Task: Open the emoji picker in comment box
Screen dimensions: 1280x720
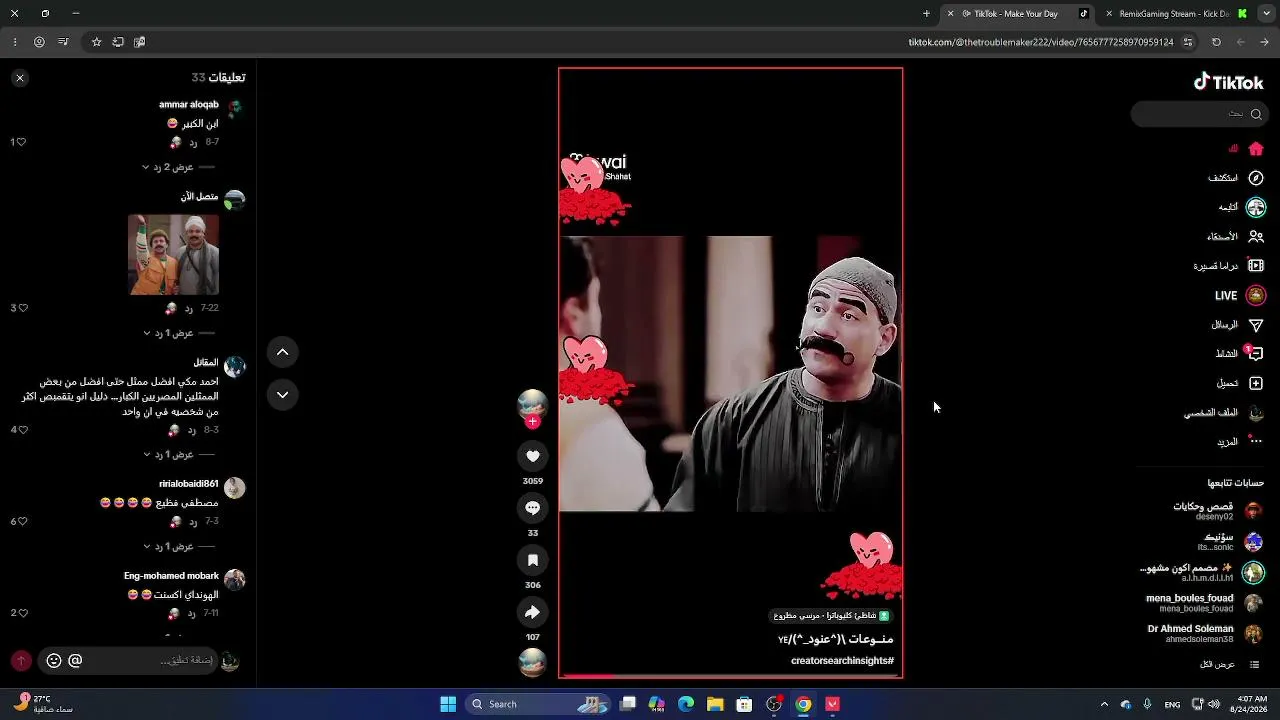Action: (x=54, y=660)
